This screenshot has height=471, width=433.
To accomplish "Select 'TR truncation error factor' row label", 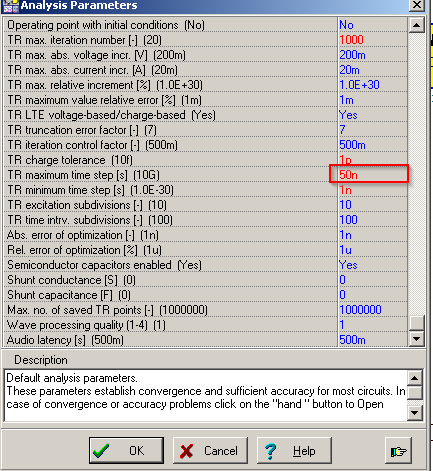I will [x=82, y=130].
